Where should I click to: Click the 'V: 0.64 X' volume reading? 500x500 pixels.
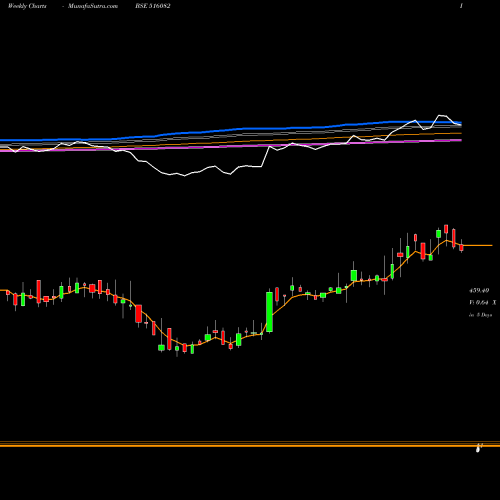coord(483,303)
